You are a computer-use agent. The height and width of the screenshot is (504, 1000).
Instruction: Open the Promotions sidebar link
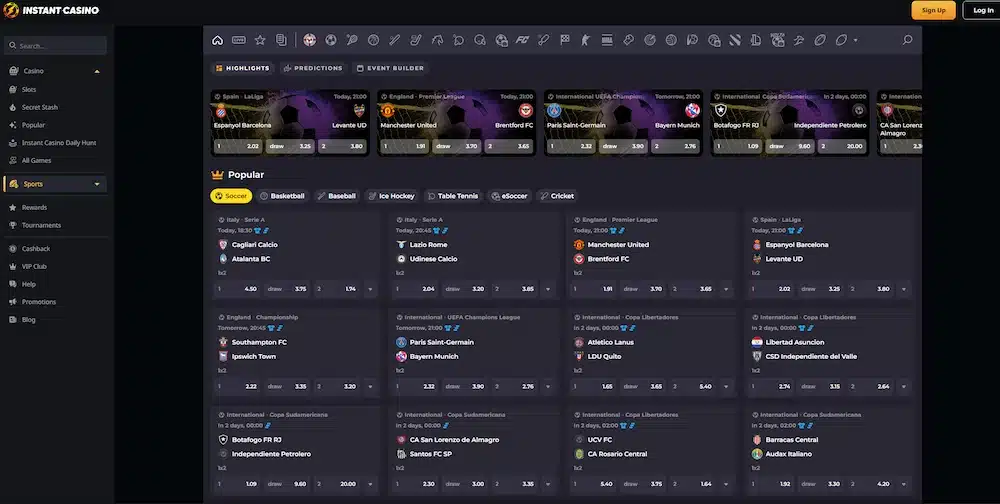pyautogui.click(x=39, y=302)
